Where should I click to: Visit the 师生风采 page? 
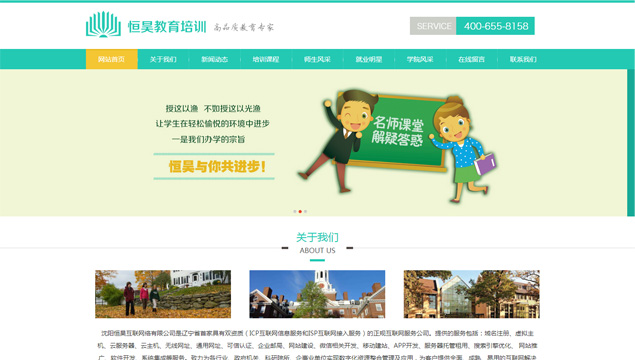[317, 59]
